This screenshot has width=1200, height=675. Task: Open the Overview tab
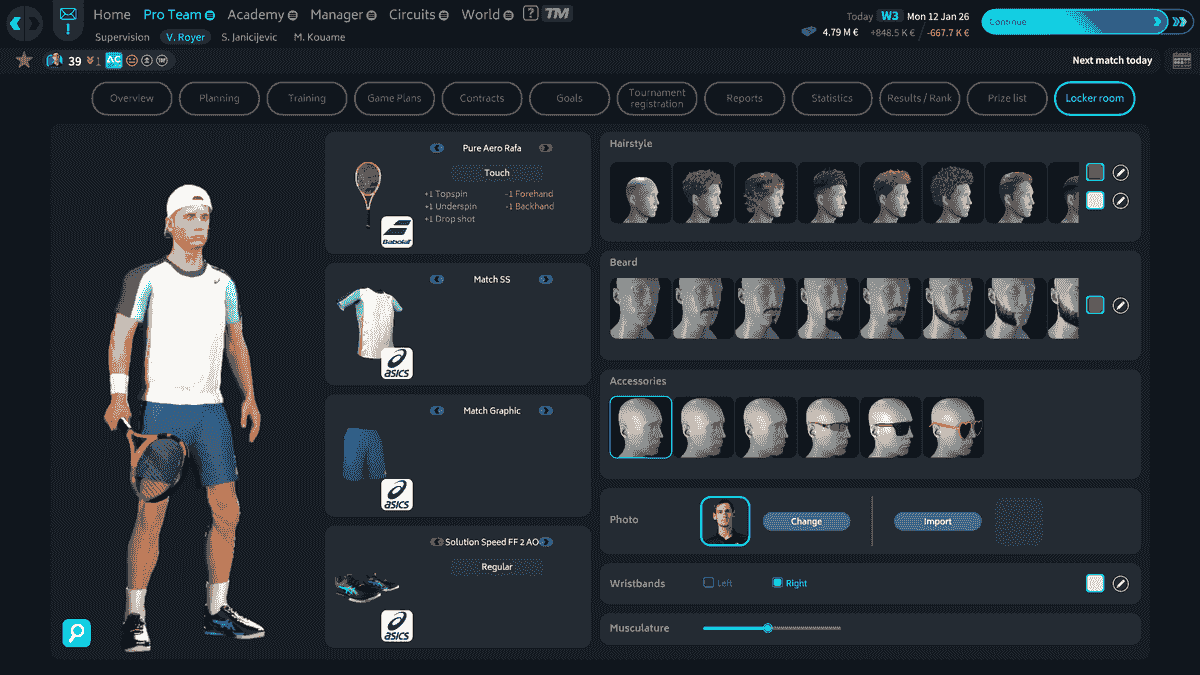(132, 98)
